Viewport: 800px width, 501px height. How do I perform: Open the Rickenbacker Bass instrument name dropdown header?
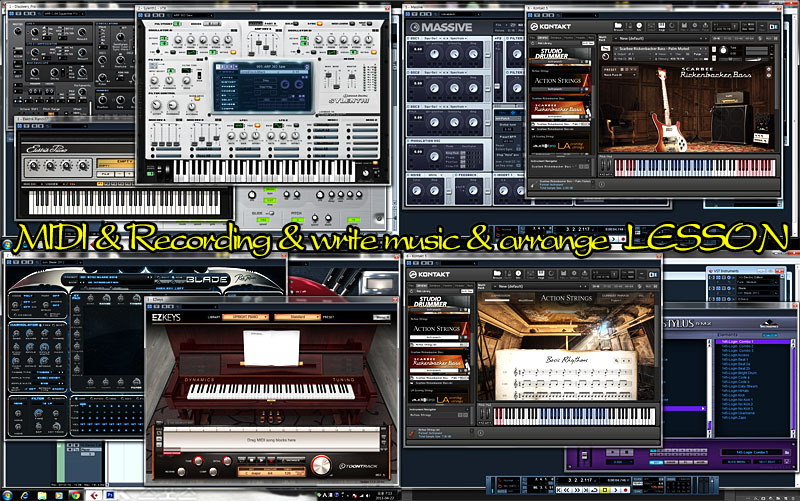click(661, 48)
